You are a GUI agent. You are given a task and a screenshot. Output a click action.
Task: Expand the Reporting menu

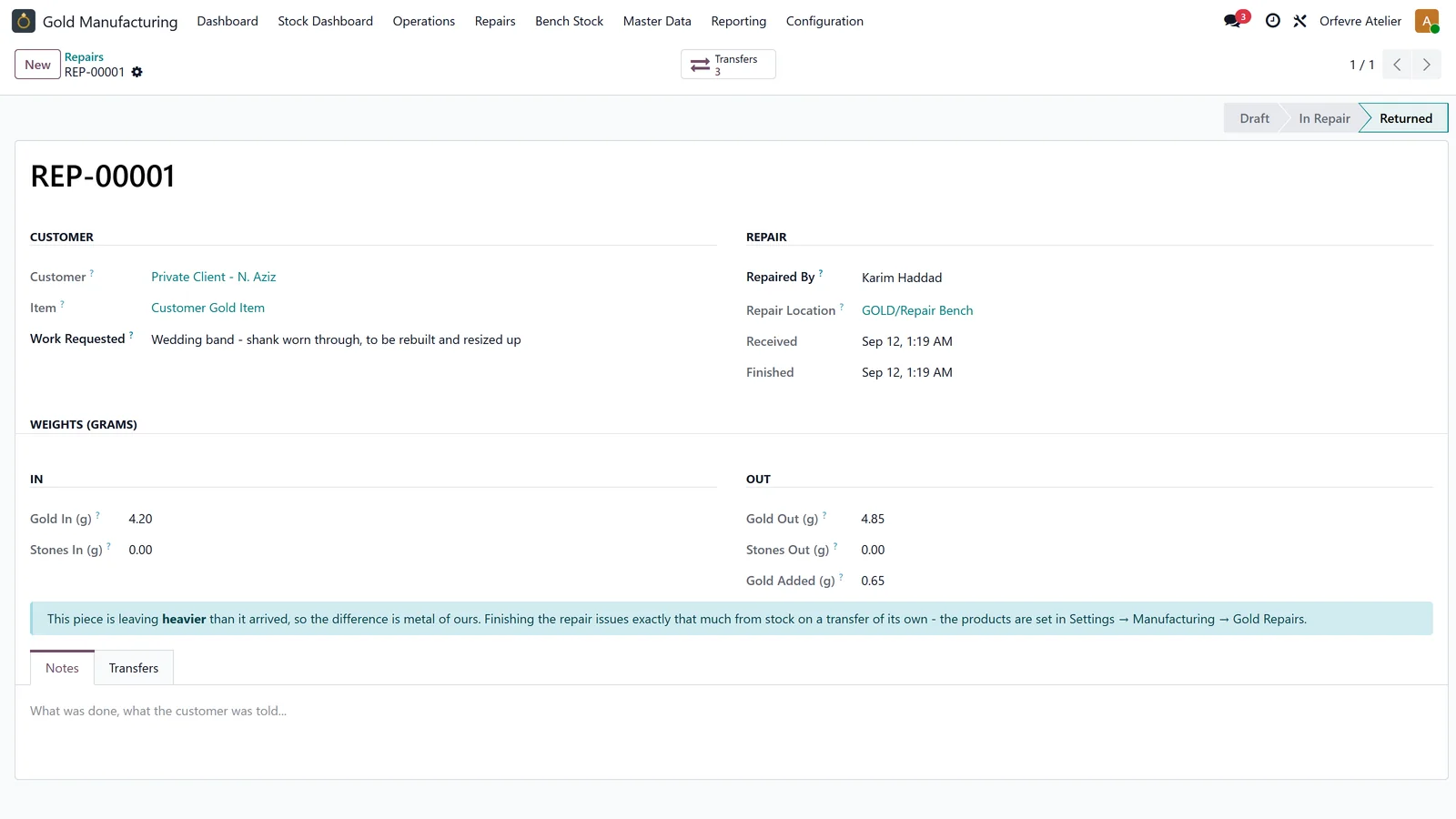tap(739, 21)
